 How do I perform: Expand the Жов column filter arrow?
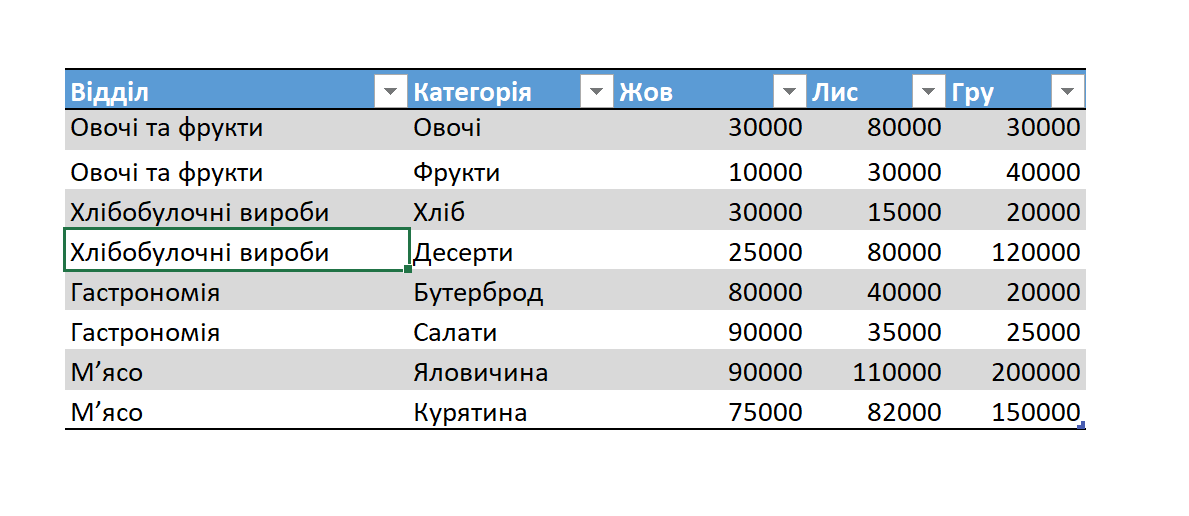pyautogui.click(x=790, y=93)
